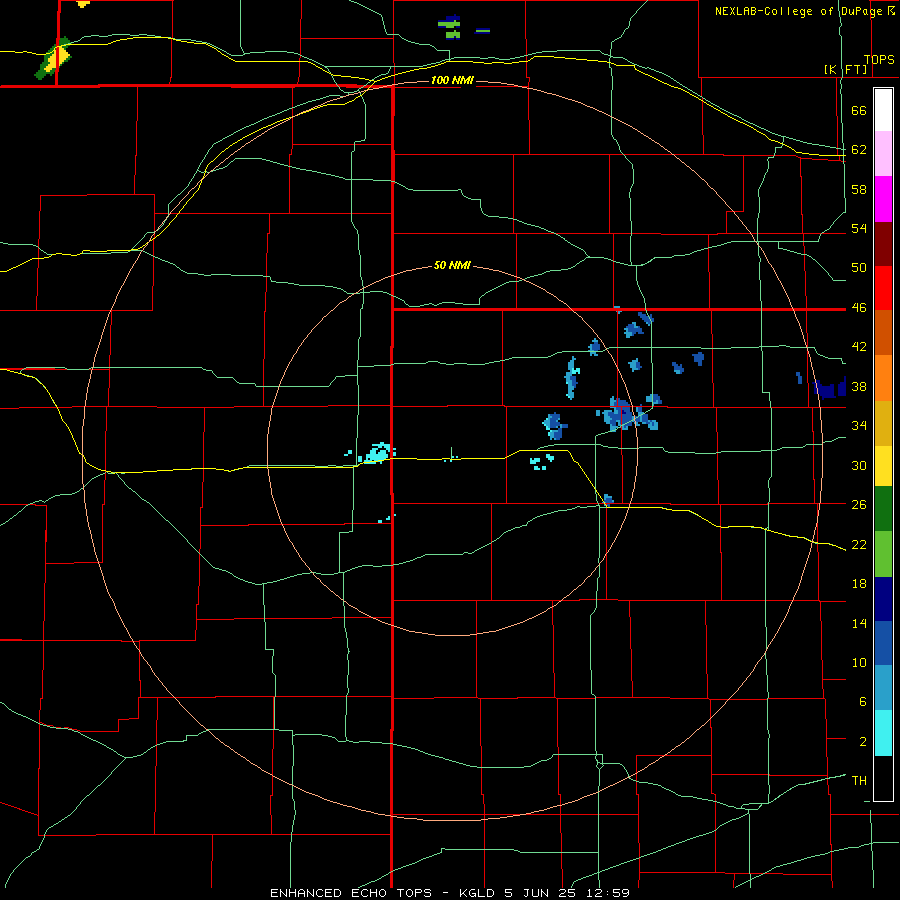
Task: Click the white swatch in the tops legend
Action: [x=883, y=110]
